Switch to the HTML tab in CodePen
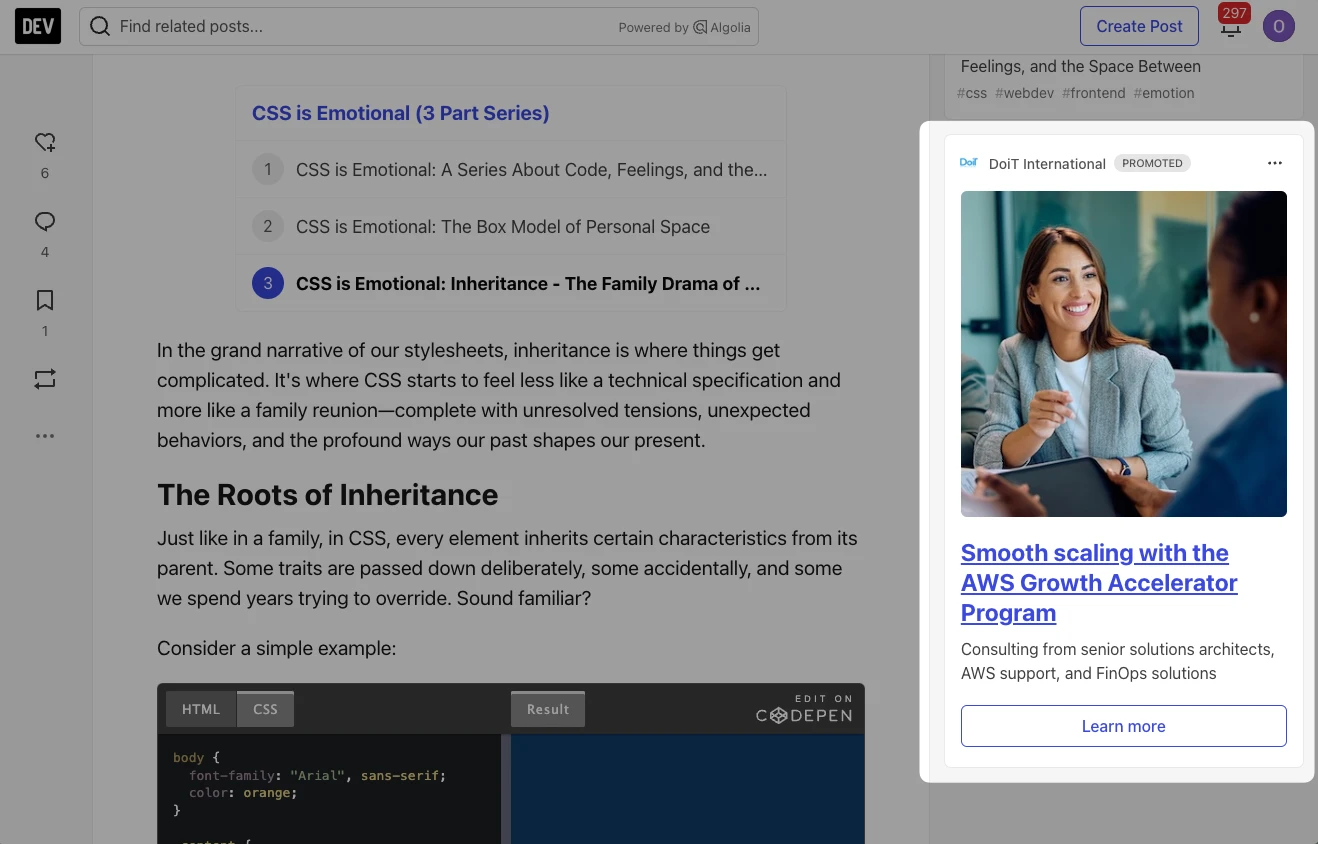 coord(201,709)
